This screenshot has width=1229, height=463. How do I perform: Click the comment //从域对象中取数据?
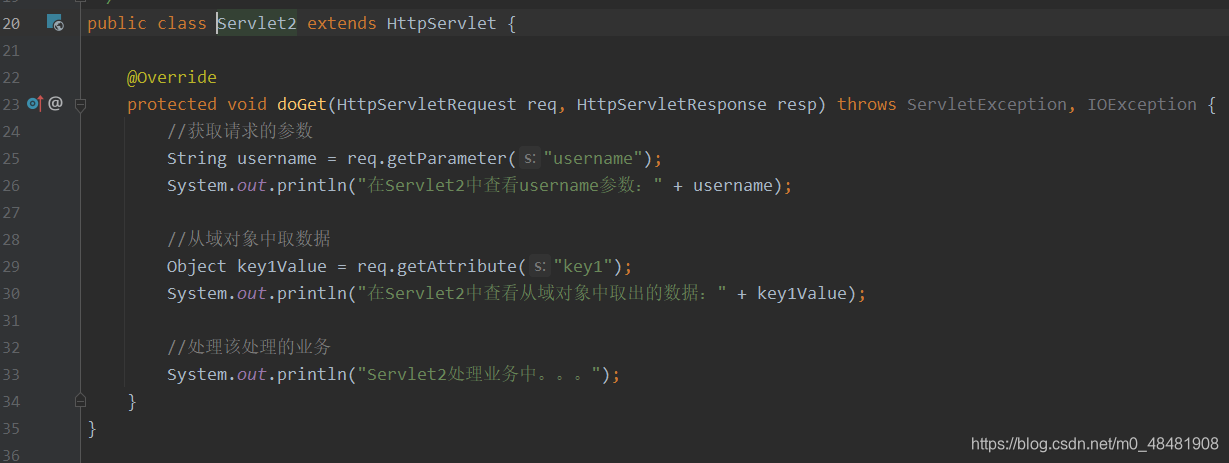click(249, 239)
